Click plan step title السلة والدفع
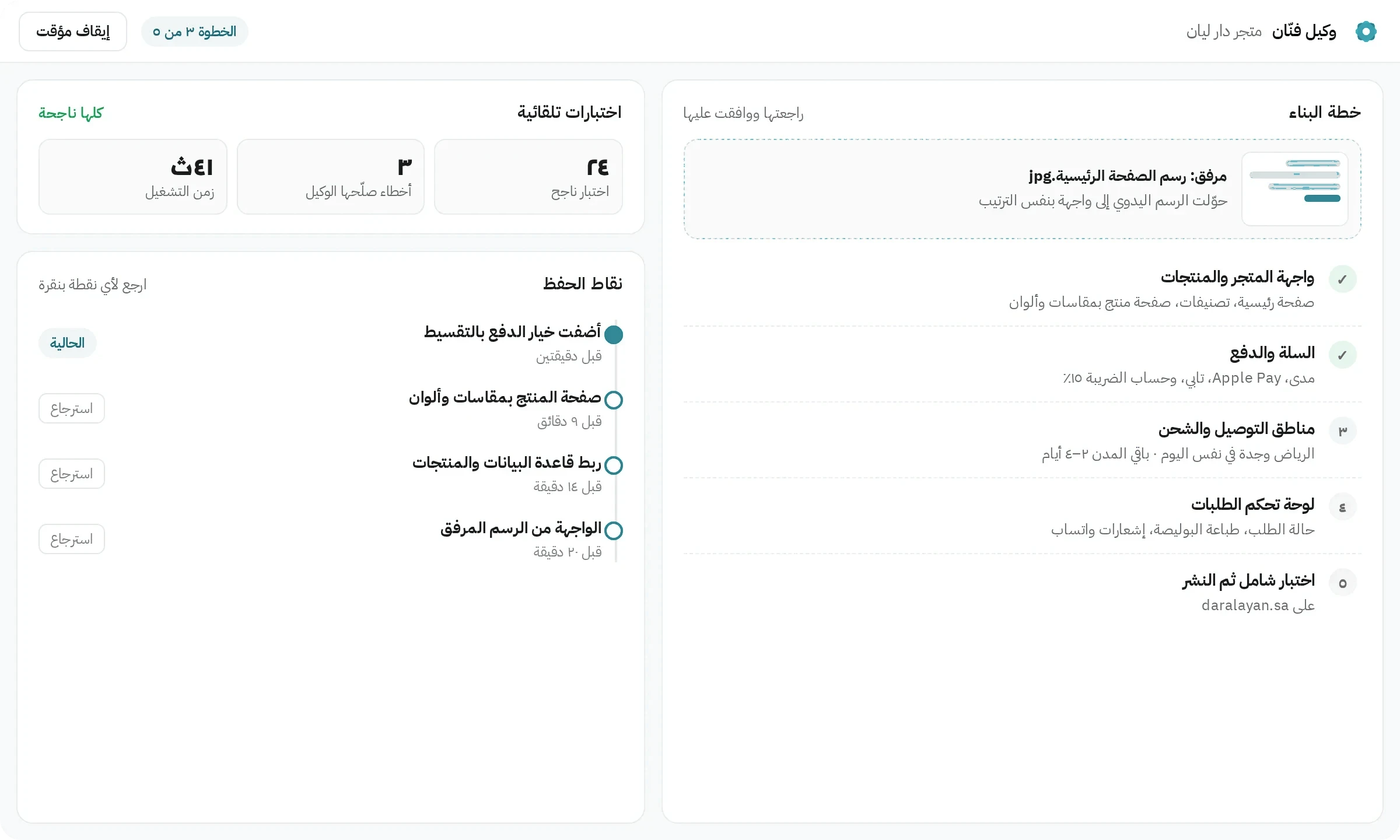This screenshot has width=1400, height=840. (x=1272, y=353)
